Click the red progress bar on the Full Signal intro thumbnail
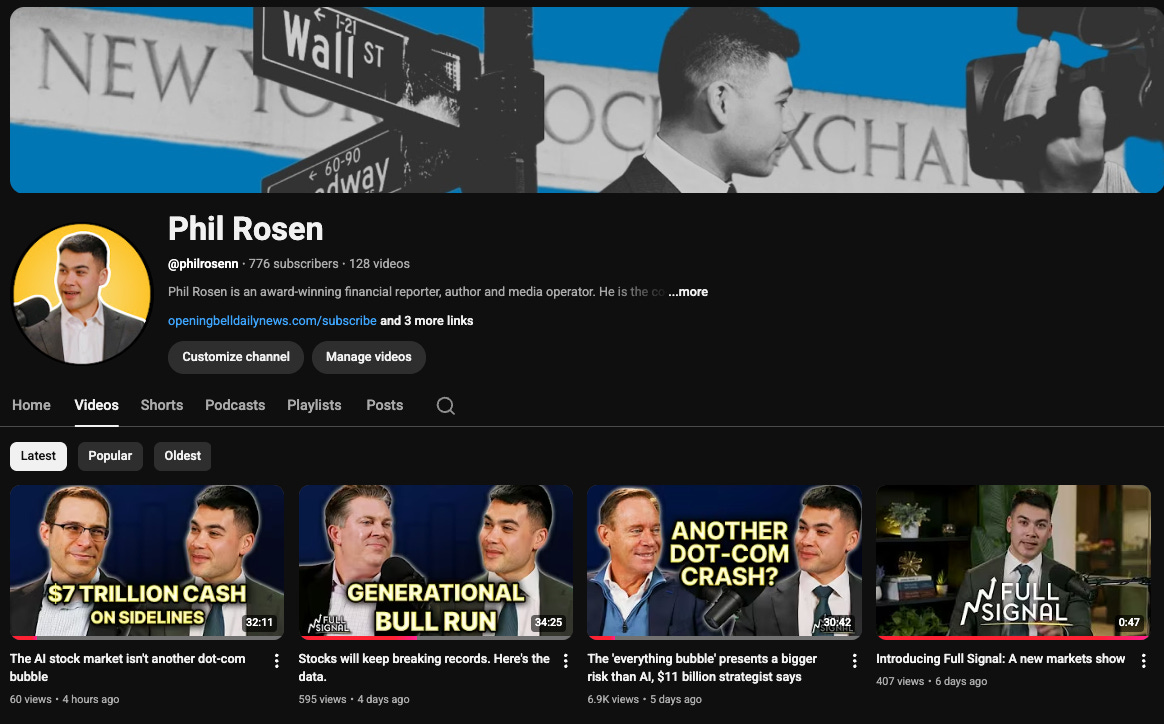Screen dimensions: 1164x724 (1013, 637)
